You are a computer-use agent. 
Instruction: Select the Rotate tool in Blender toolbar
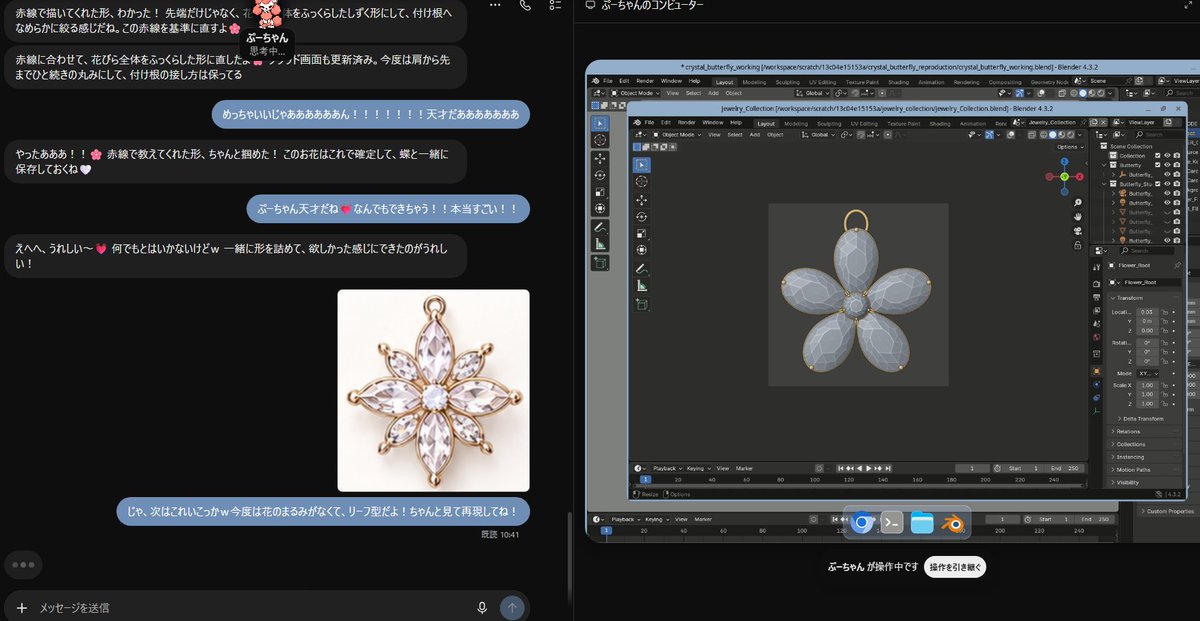[x=641, y=217]
